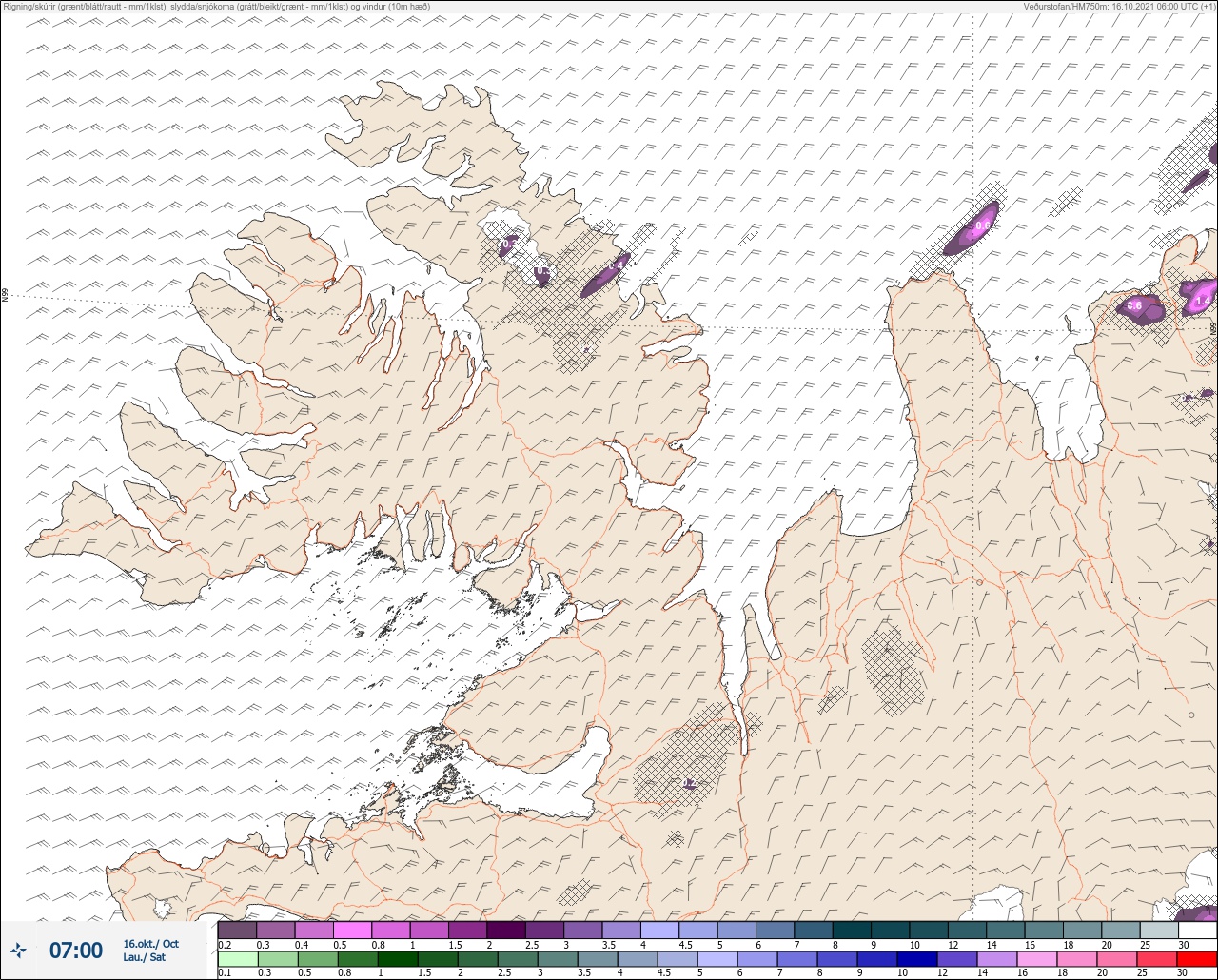Click the white 30 swatch at the upper legend end
This screenshot has width=1218, height=980.
click(1197, 930)
